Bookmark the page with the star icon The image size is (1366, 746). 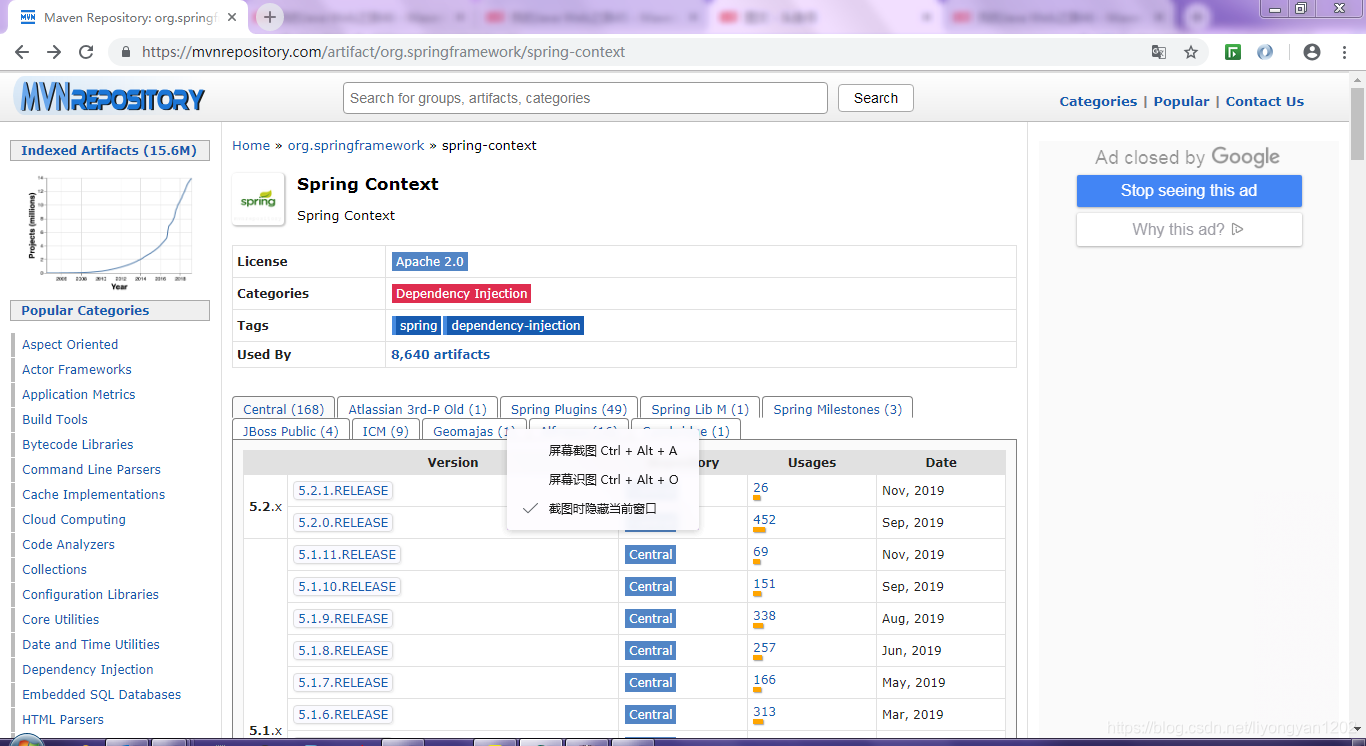pos(1191,52)
